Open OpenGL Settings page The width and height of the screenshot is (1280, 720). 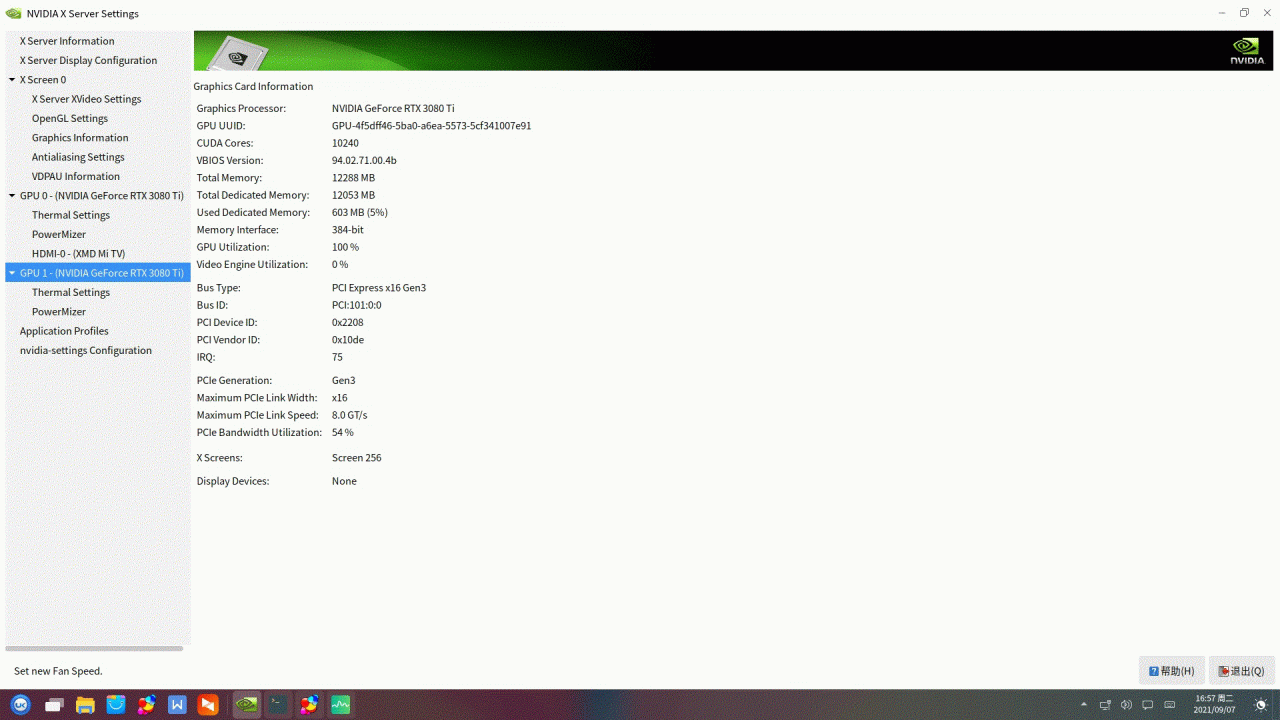point(69,118)
